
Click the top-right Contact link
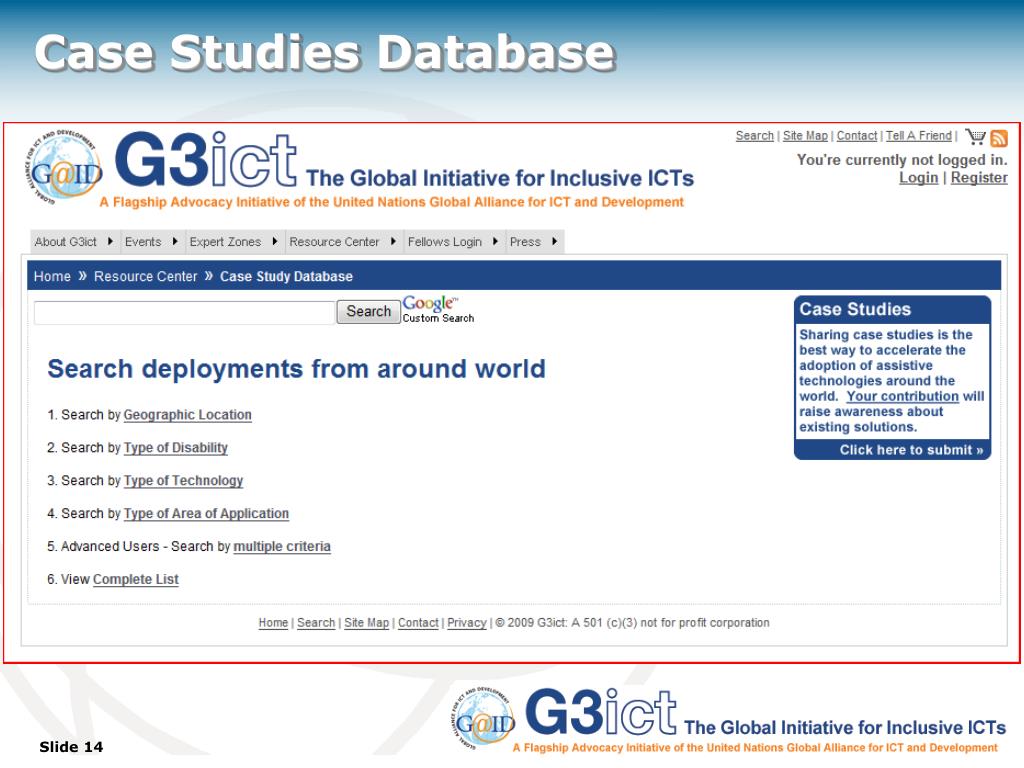(857, 136)
